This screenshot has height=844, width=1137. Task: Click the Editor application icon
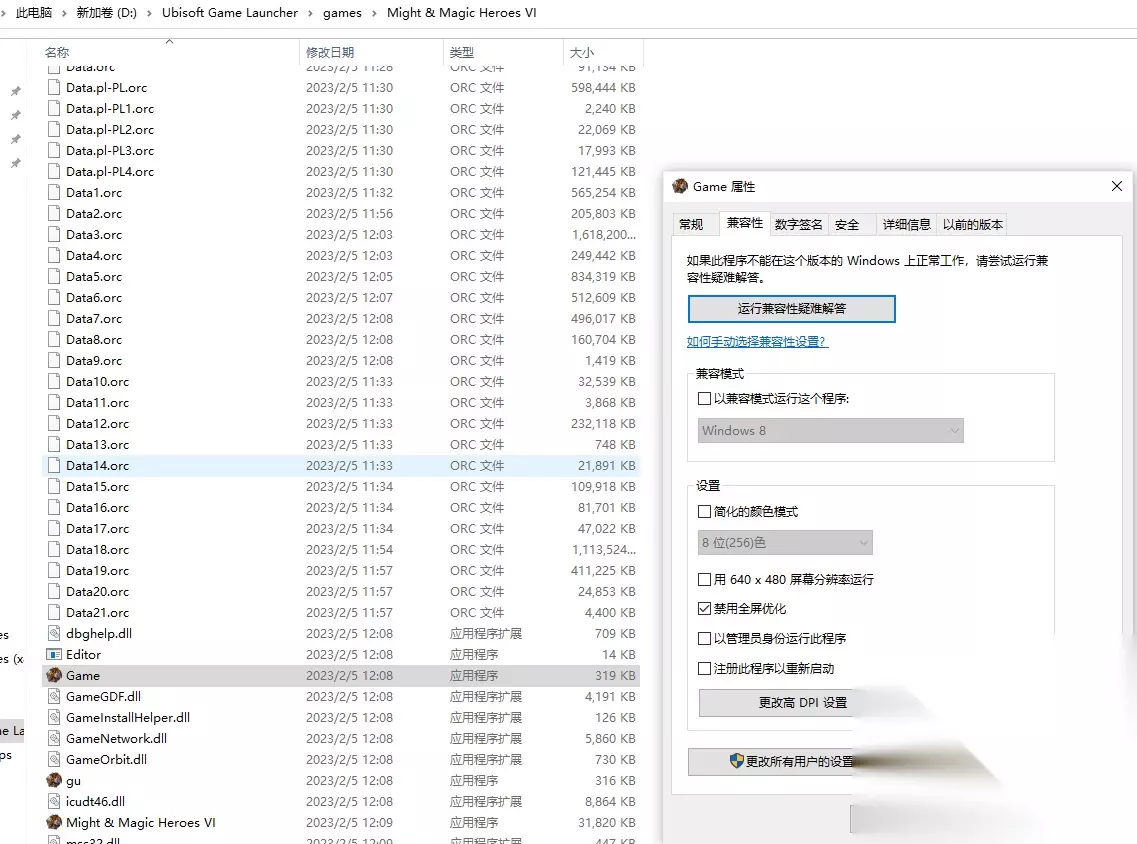54,654
